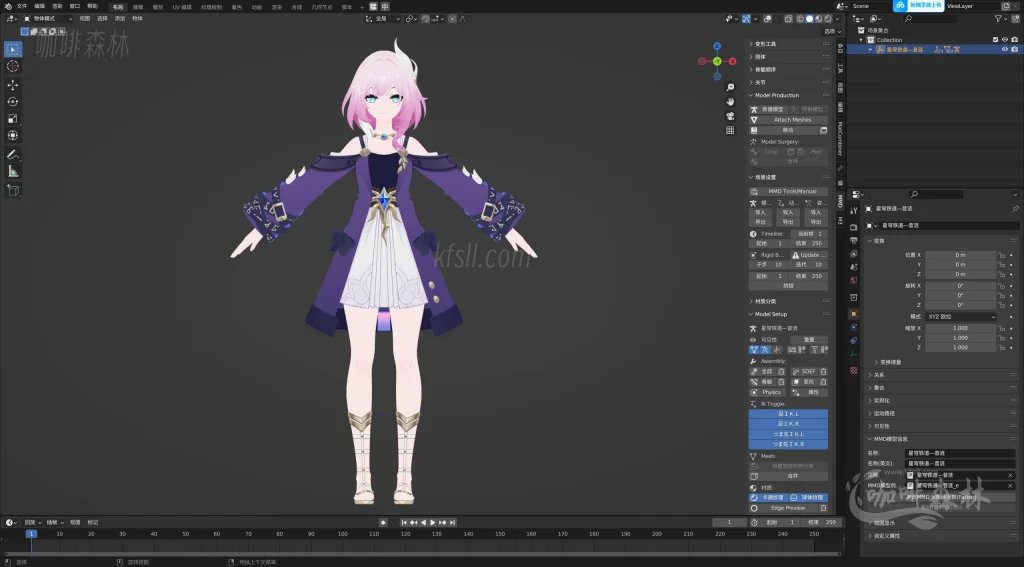Open MMD Tools/Manual link button

(x=788, y=191)
